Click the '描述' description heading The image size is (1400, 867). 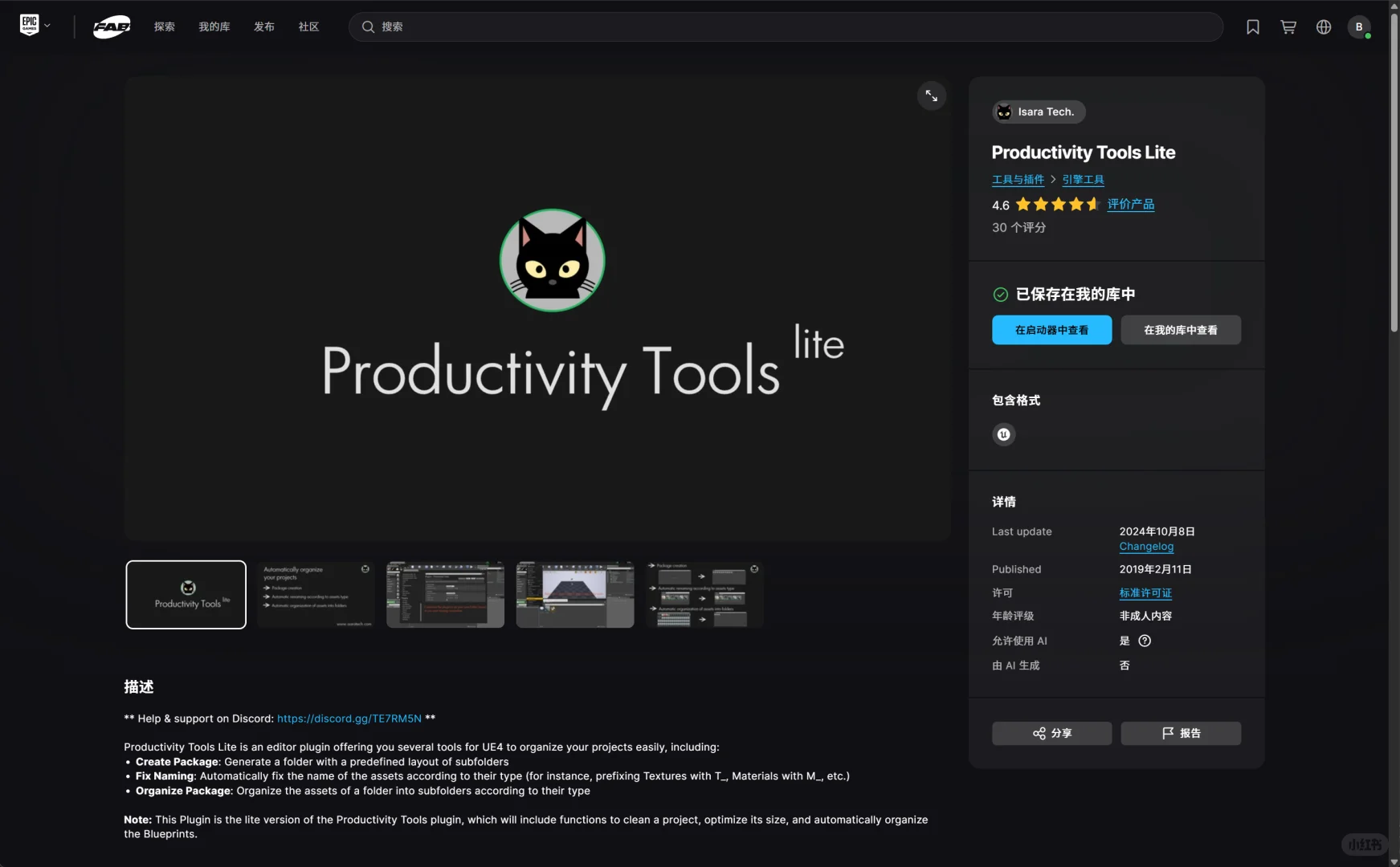(x=139, y=686)
